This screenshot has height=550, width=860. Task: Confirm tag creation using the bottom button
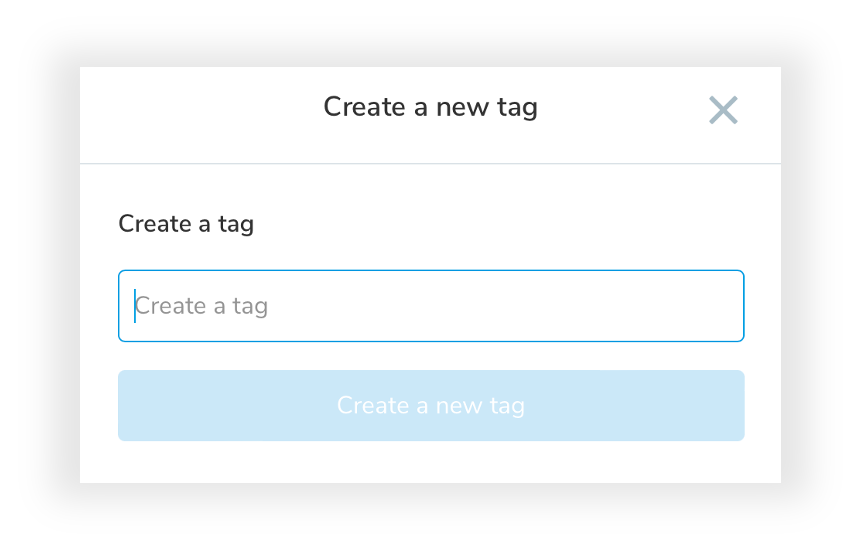tap(431, 406)
